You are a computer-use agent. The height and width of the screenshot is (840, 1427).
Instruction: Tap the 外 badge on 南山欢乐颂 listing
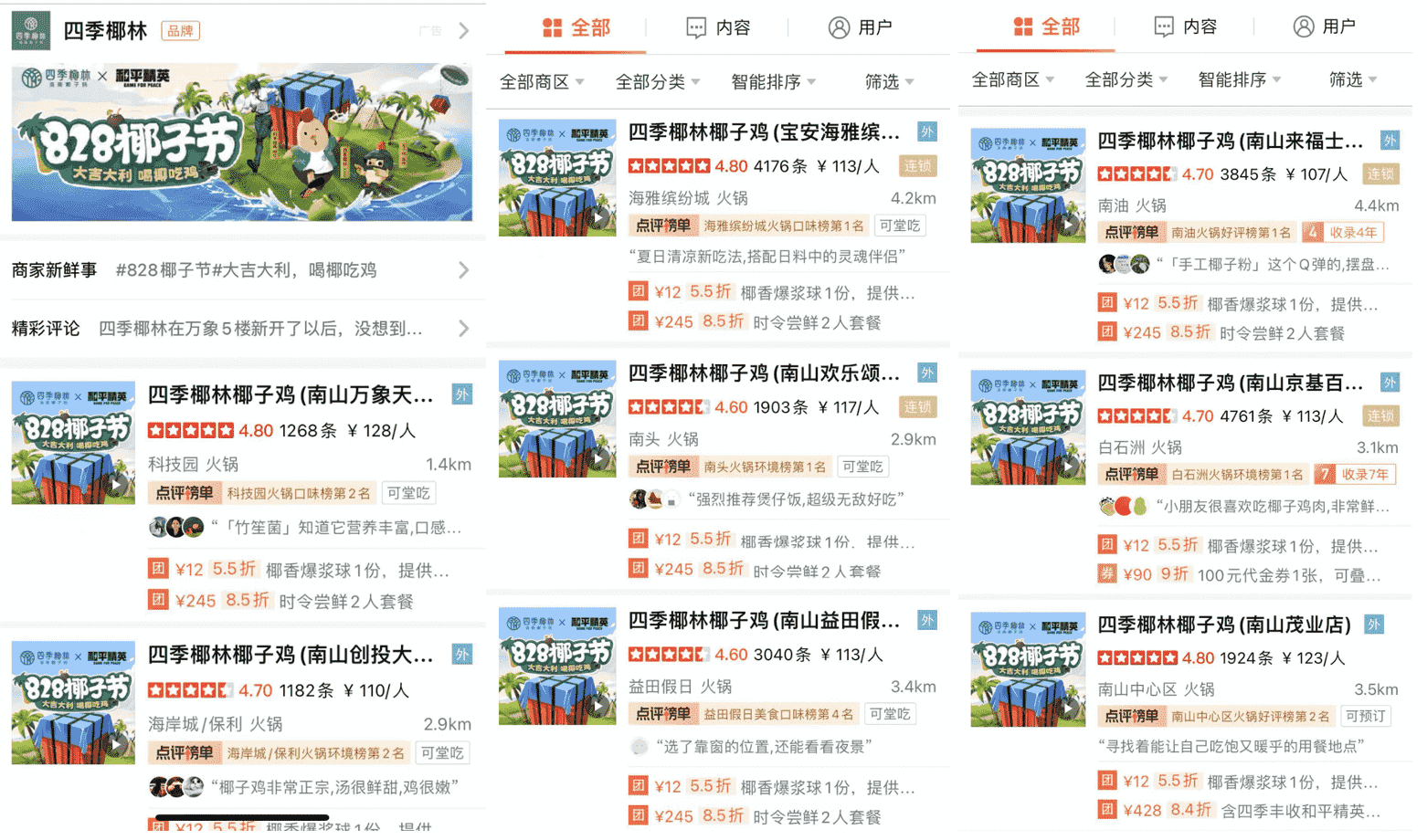pos(927,373)
